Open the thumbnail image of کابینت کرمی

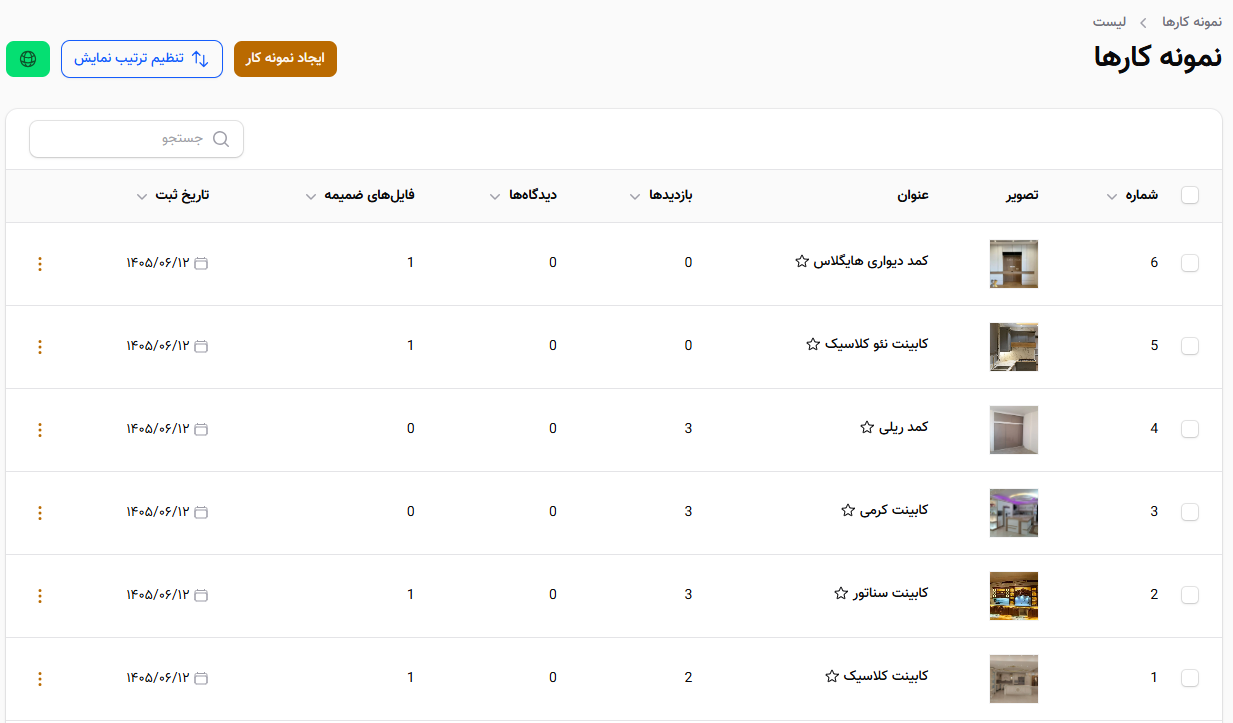(x=1014, y=513)
